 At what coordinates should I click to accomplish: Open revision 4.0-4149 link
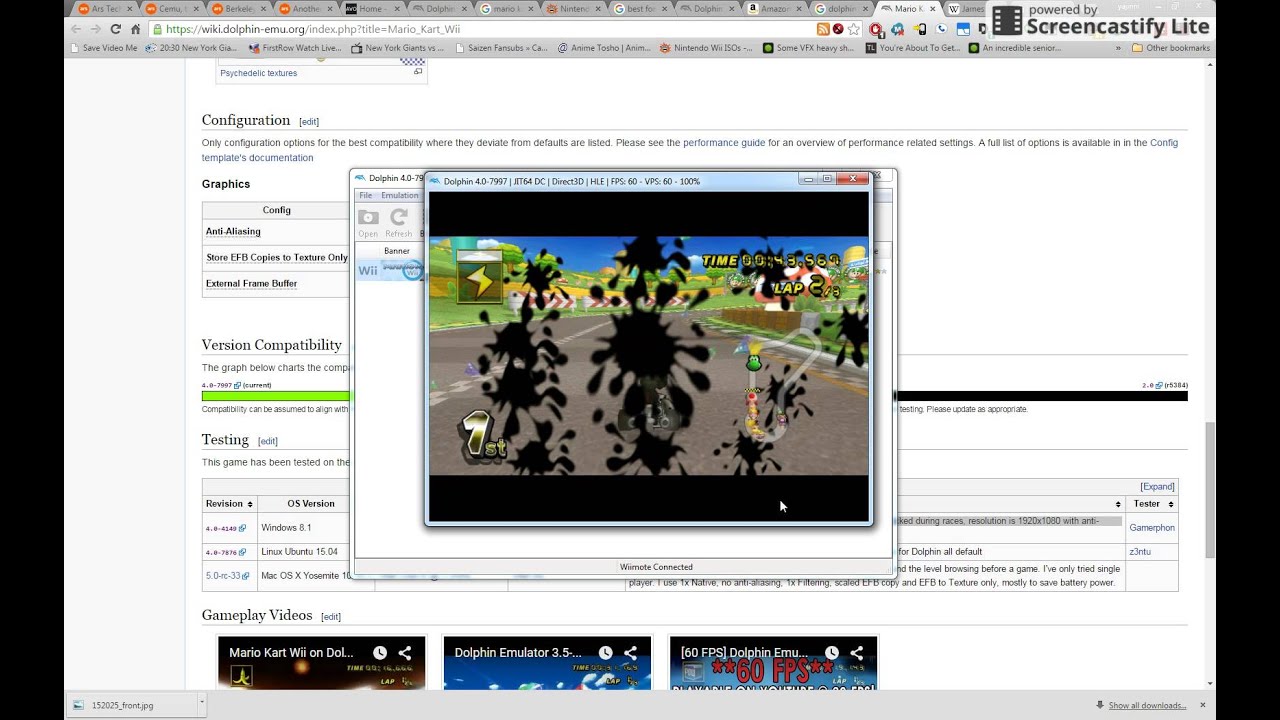pos(225,528)
